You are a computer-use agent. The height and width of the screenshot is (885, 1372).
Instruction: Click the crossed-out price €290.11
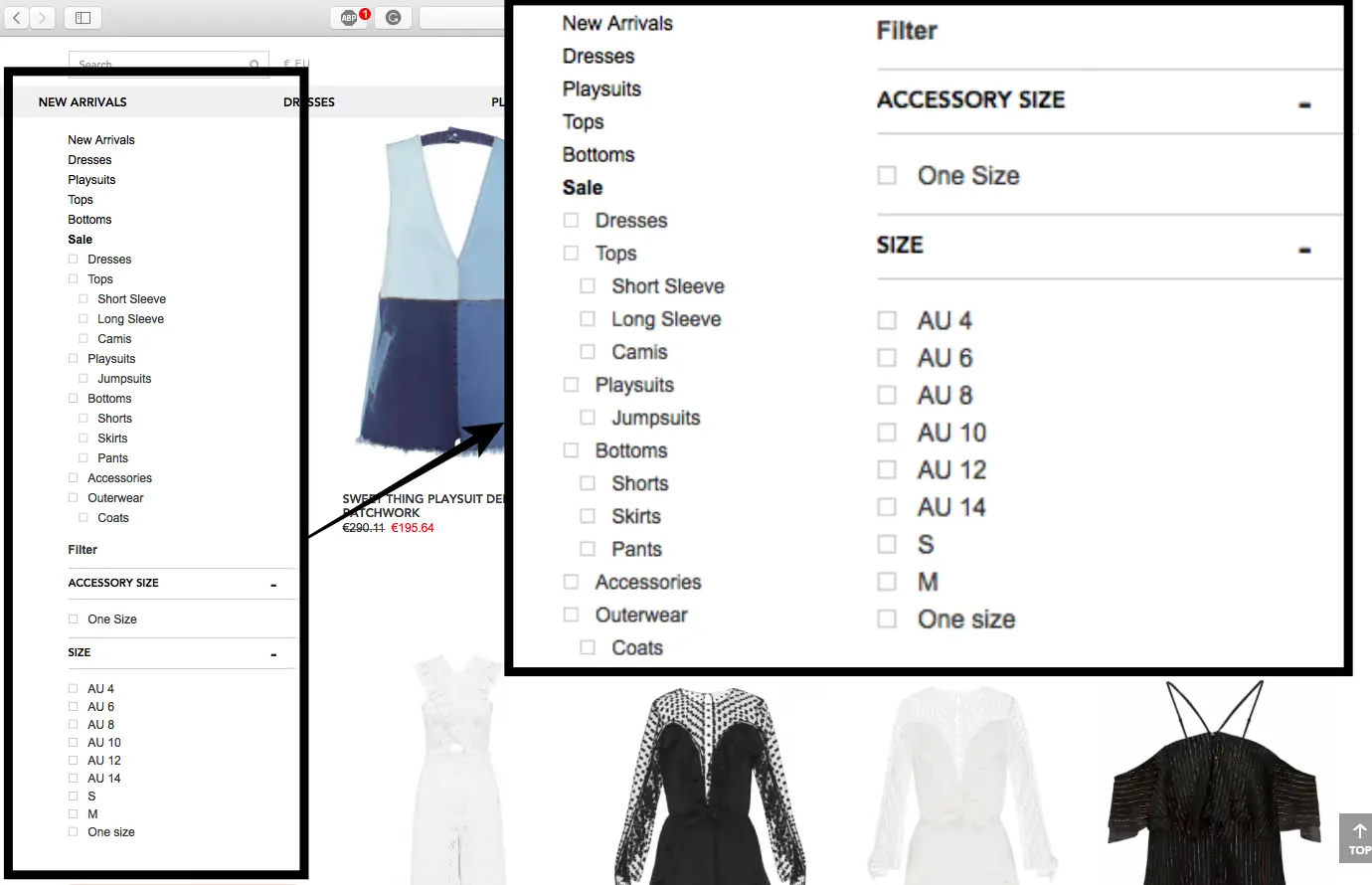(x=363, y=528)
